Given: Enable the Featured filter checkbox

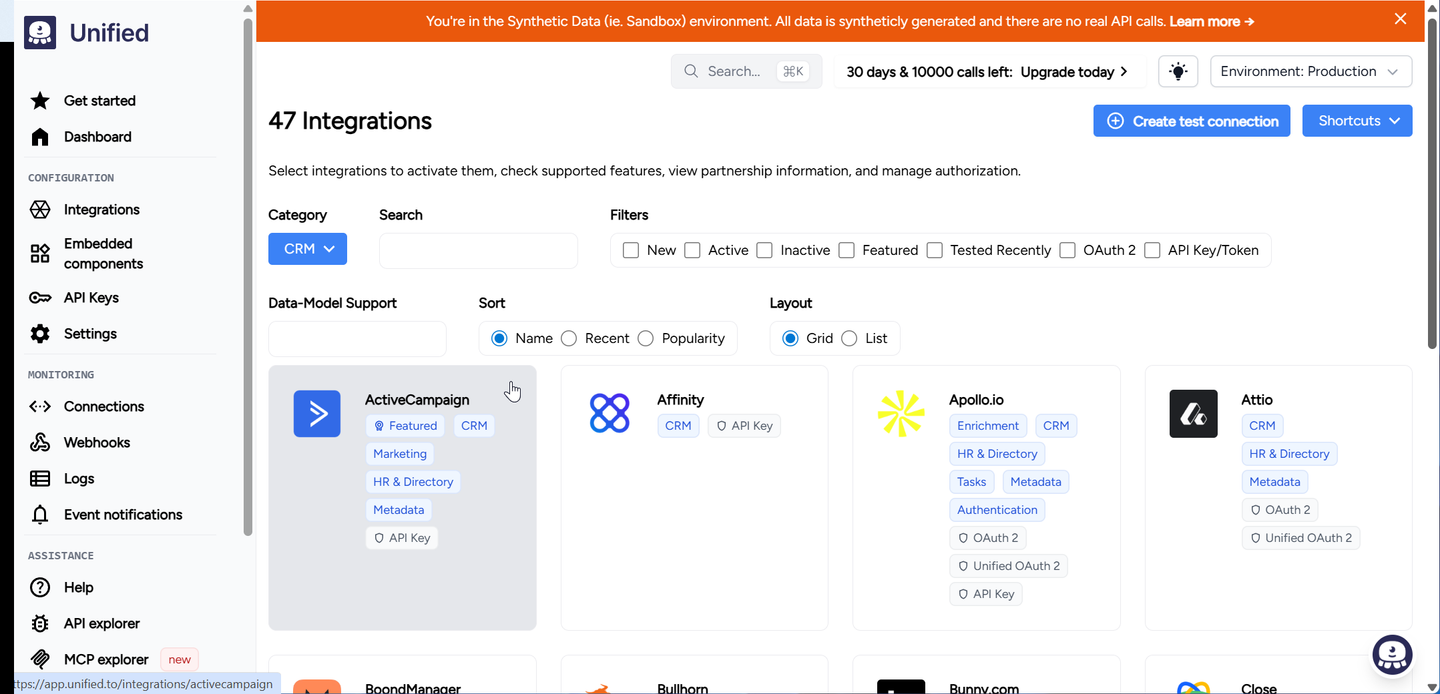Looking at the screenshot, I should click(x=846, y=250).
